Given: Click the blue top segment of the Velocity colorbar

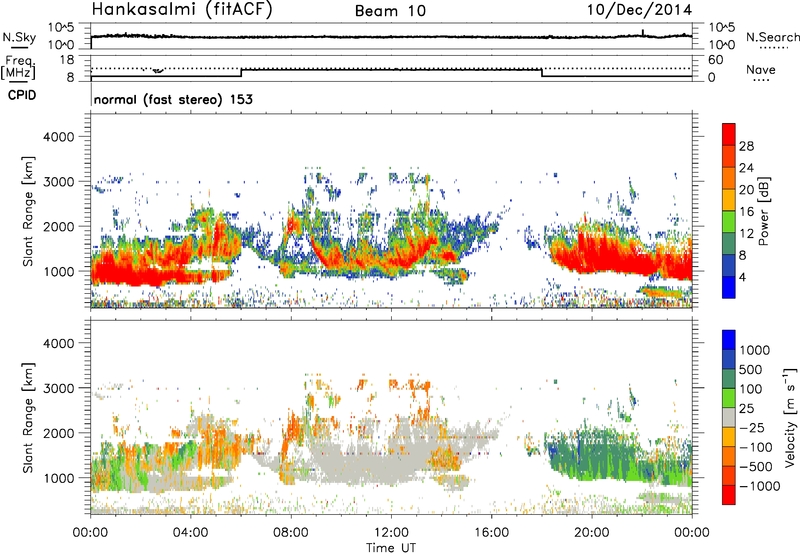Looking at the screenshot, I should point(729,340).
